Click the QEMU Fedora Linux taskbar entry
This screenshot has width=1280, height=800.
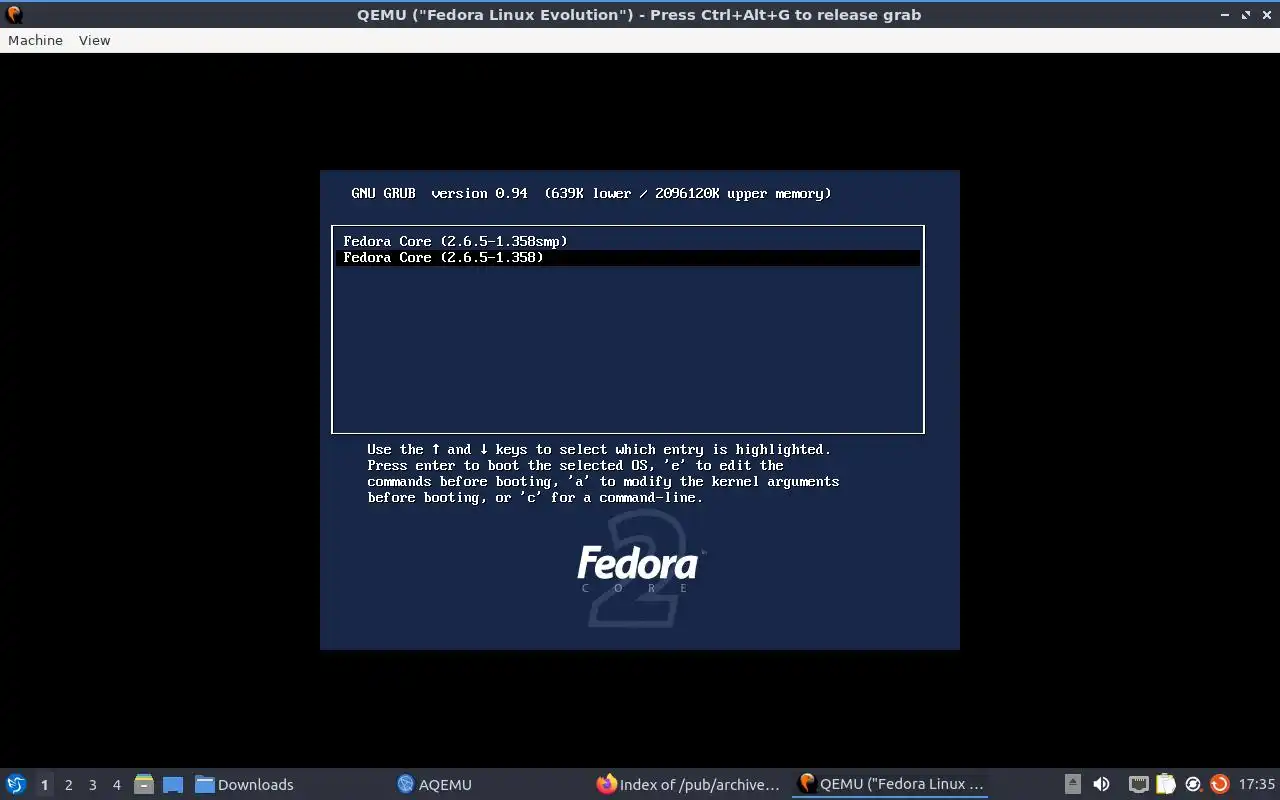point(890,784)
